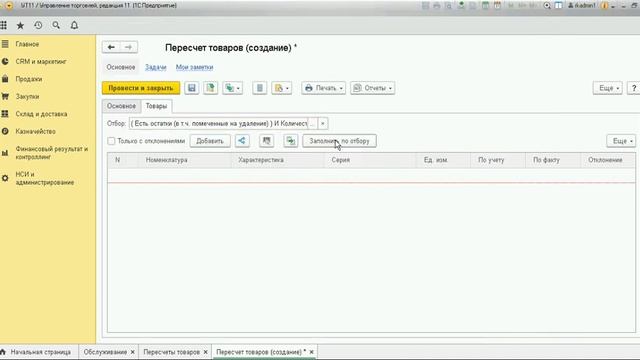Click Заполнить по отбору button

339,141
